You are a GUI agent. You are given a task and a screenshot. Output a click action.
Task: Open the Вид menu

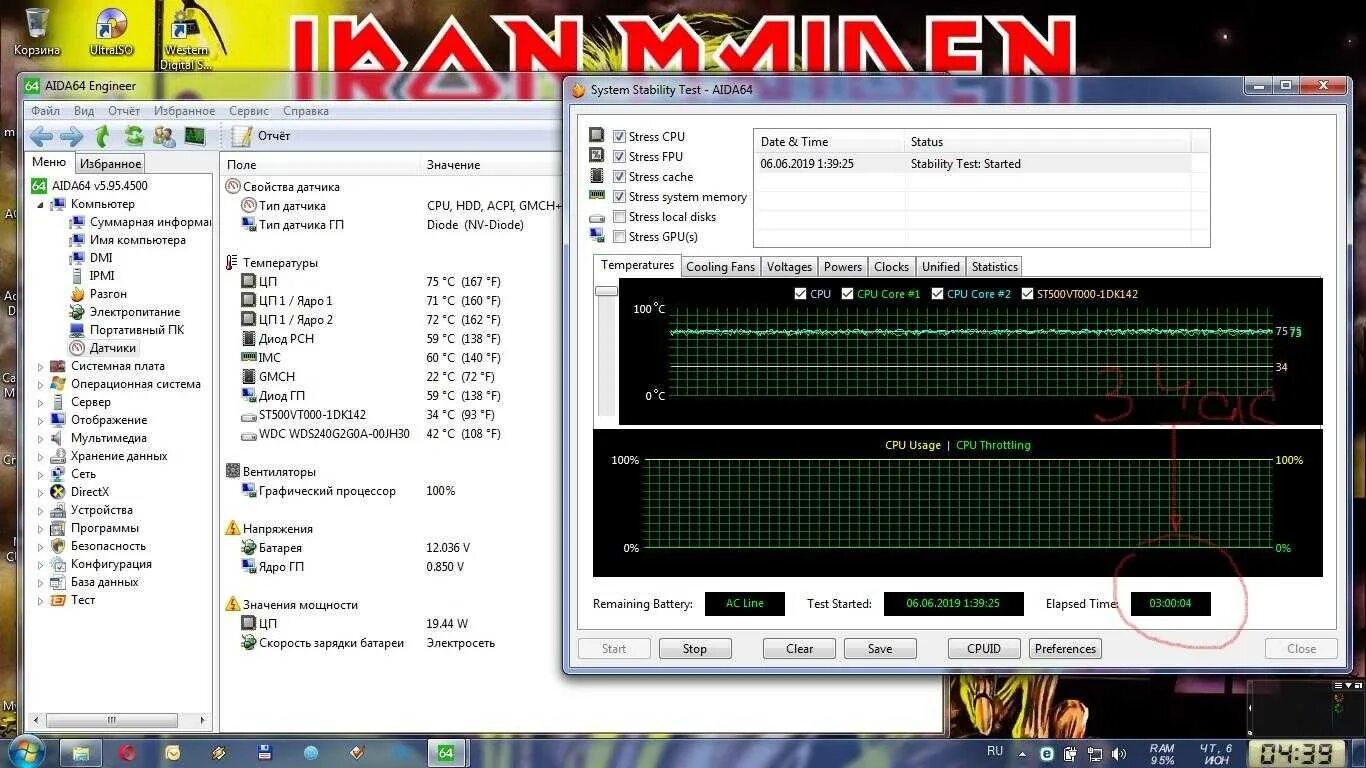pos(84,111)
